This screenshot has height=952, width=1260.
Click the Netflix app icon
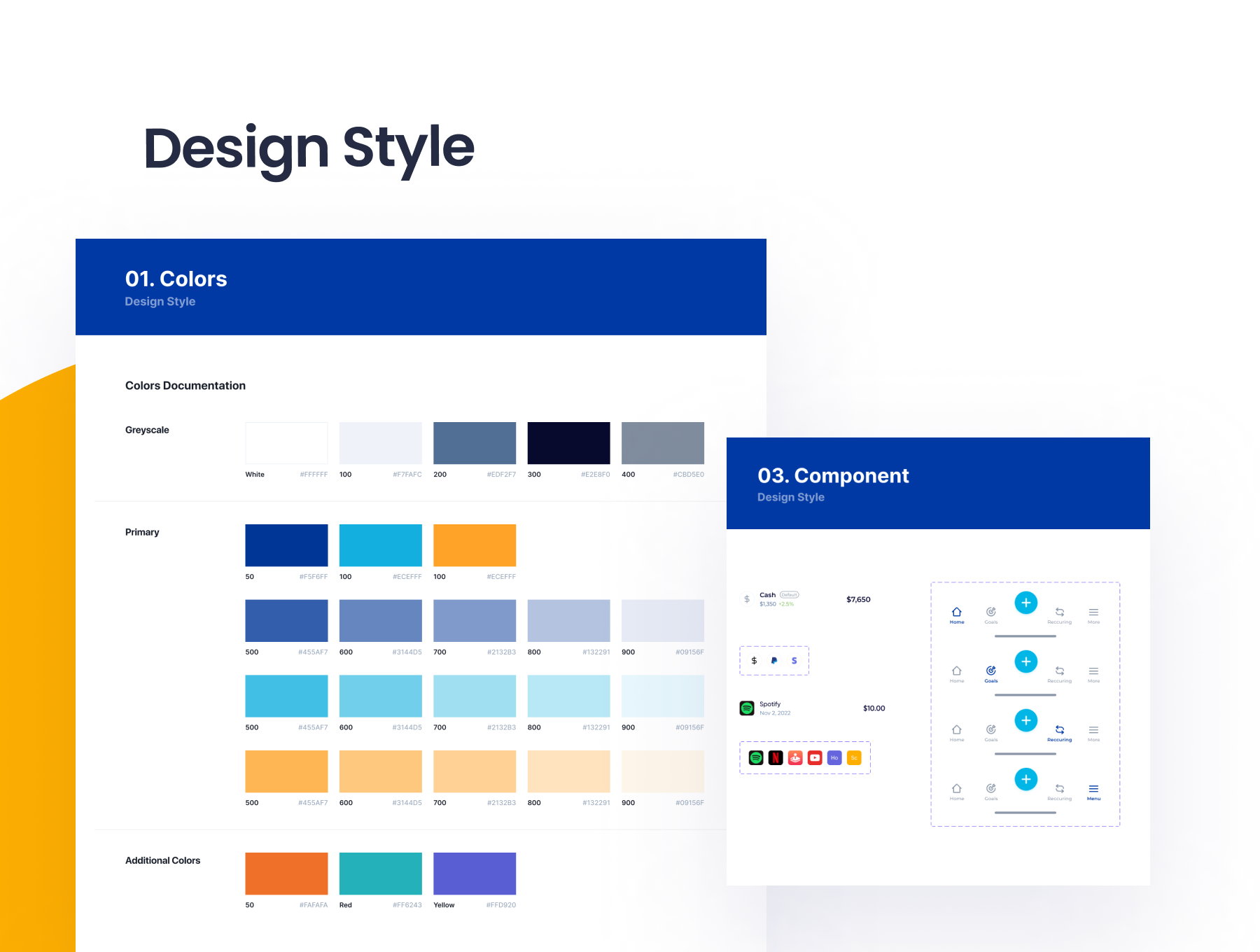click(x=776, y=757)
